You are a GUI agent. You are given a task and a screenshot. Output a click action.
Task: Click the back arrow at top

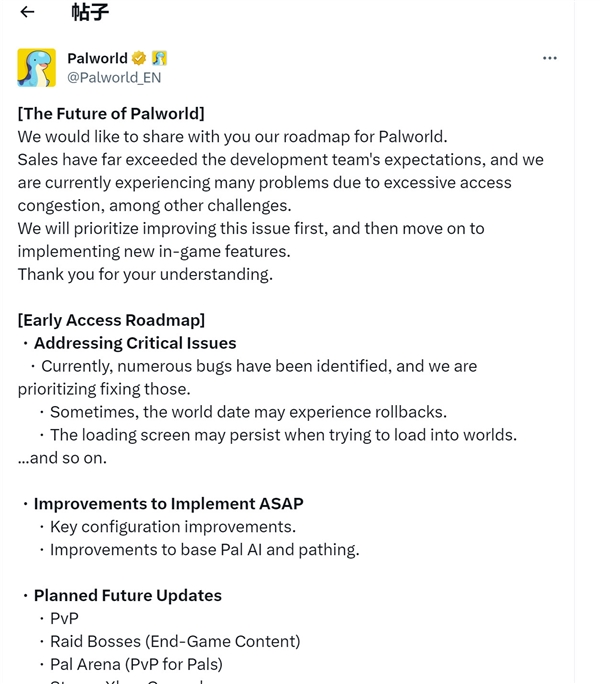coord(27,12)
